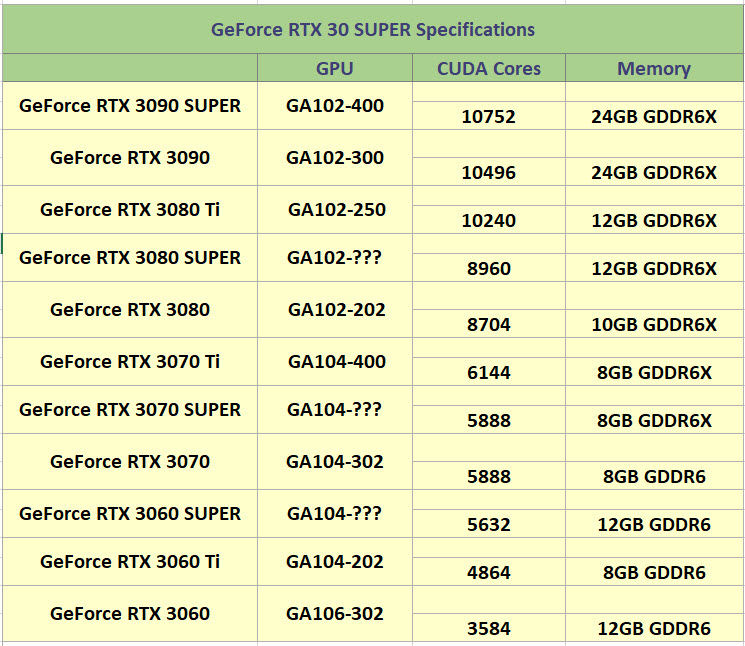Select the 12GB GDDR6X cell in RTX 3080 Ti row
This screenshot has height=646, width=745.
pyautogui.click(x=654, y=220)
